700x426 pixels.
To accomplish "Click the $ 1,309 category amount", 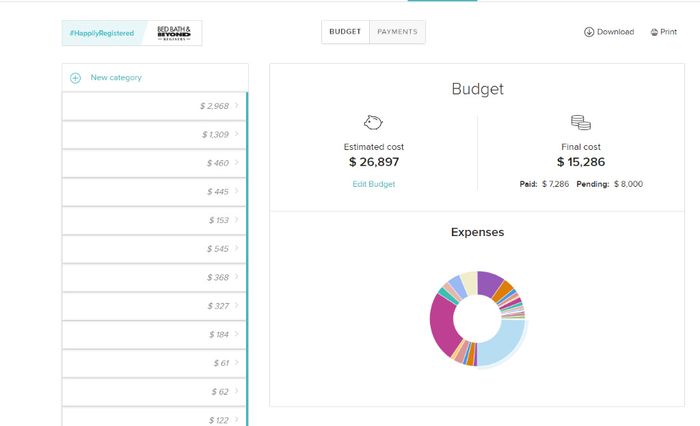I will tap(215, 135).
